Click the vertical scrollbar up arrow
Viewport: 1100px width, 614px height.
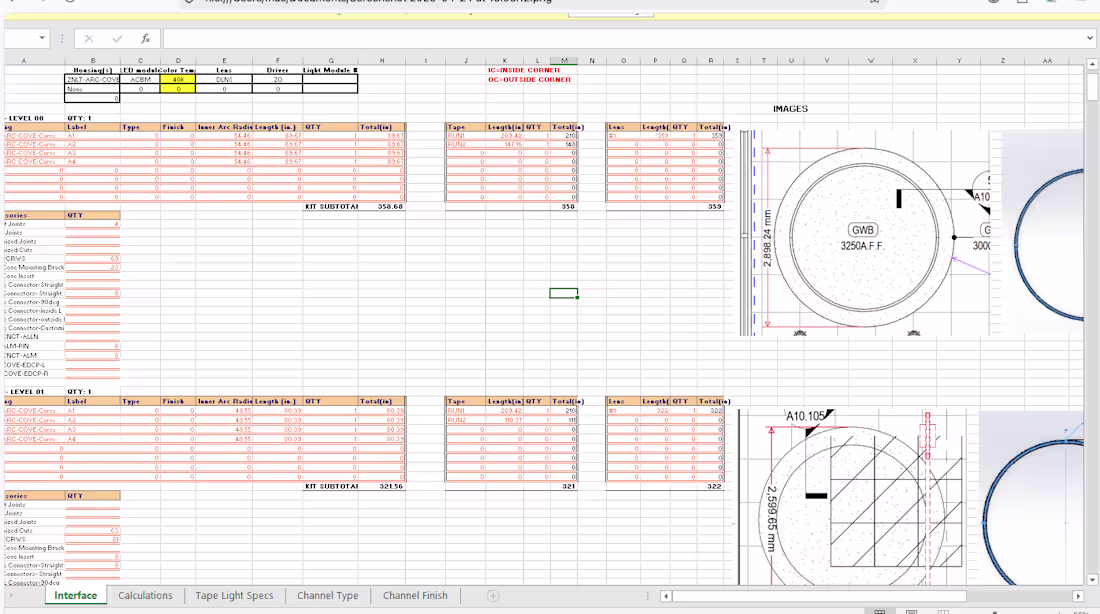click(1092, 65)
